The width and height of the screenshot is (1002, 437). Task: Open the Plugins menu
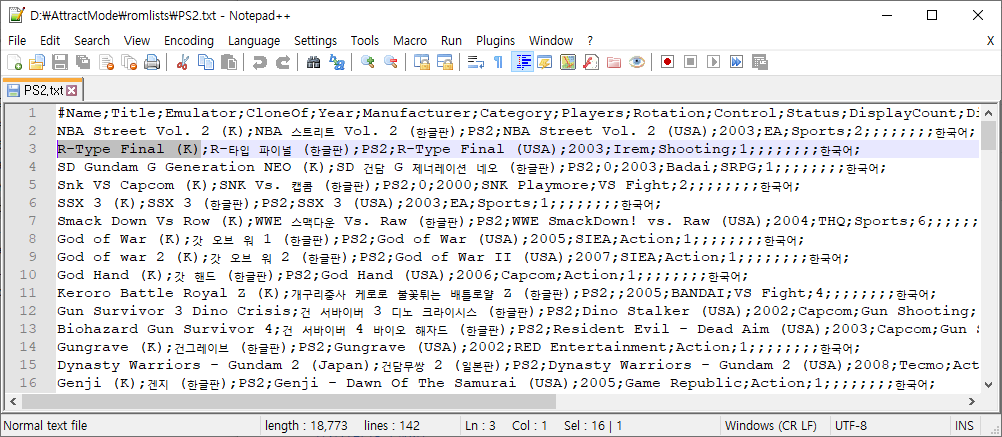[495, 40]
